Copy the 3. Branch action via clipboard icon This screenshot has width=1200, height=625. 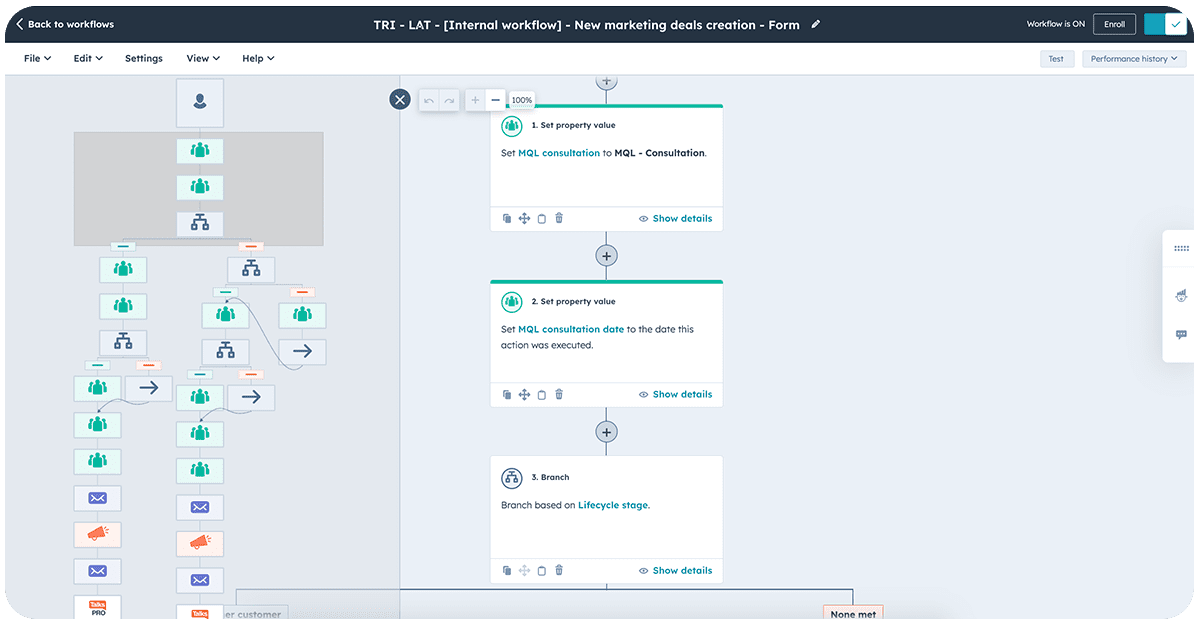(x=542, y=570)
